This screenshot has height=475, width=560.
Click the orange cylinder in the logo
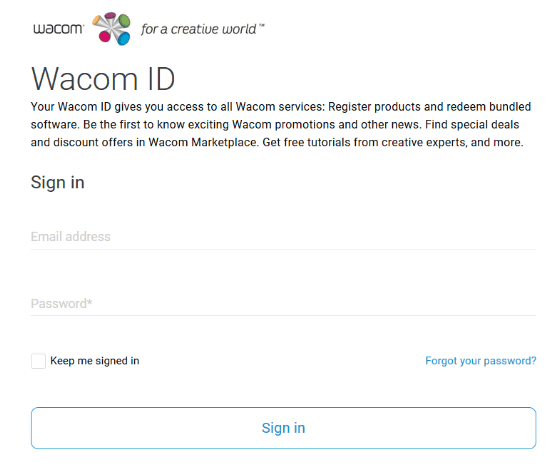[97, 20]
